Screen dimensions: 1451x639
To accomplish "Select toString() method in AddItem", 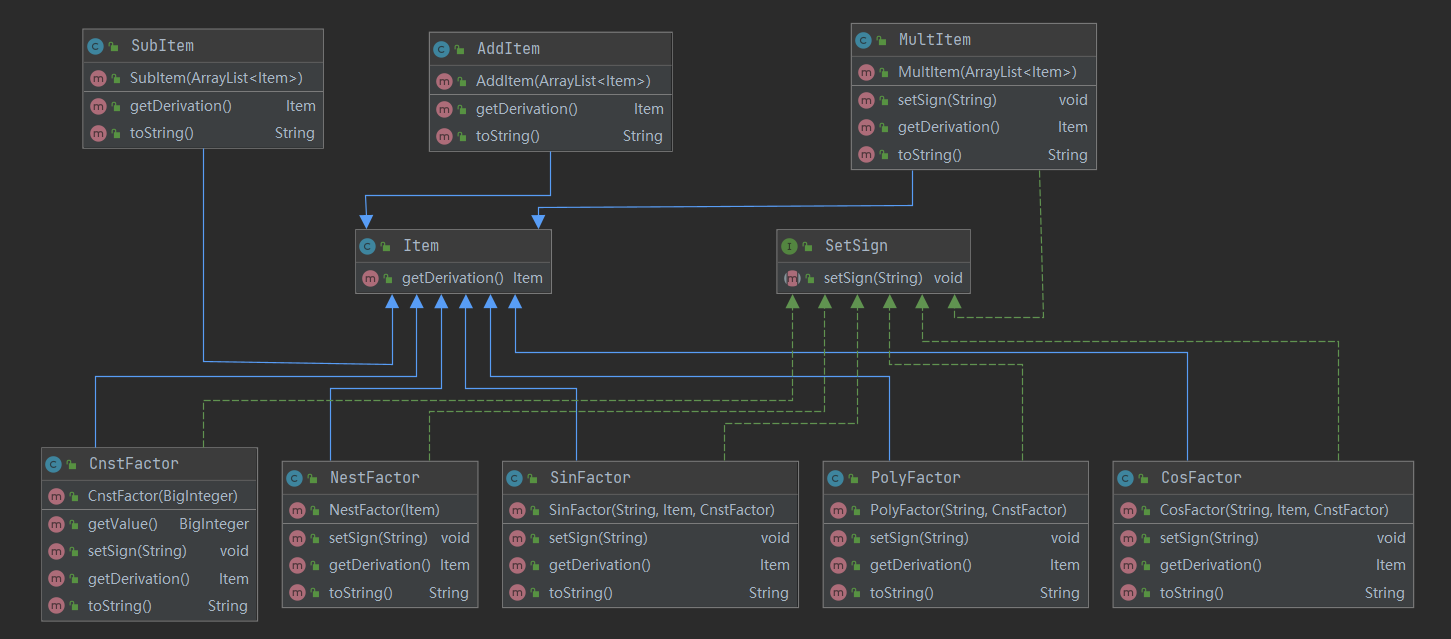I will pyautogui.click(x=507, y=136).
